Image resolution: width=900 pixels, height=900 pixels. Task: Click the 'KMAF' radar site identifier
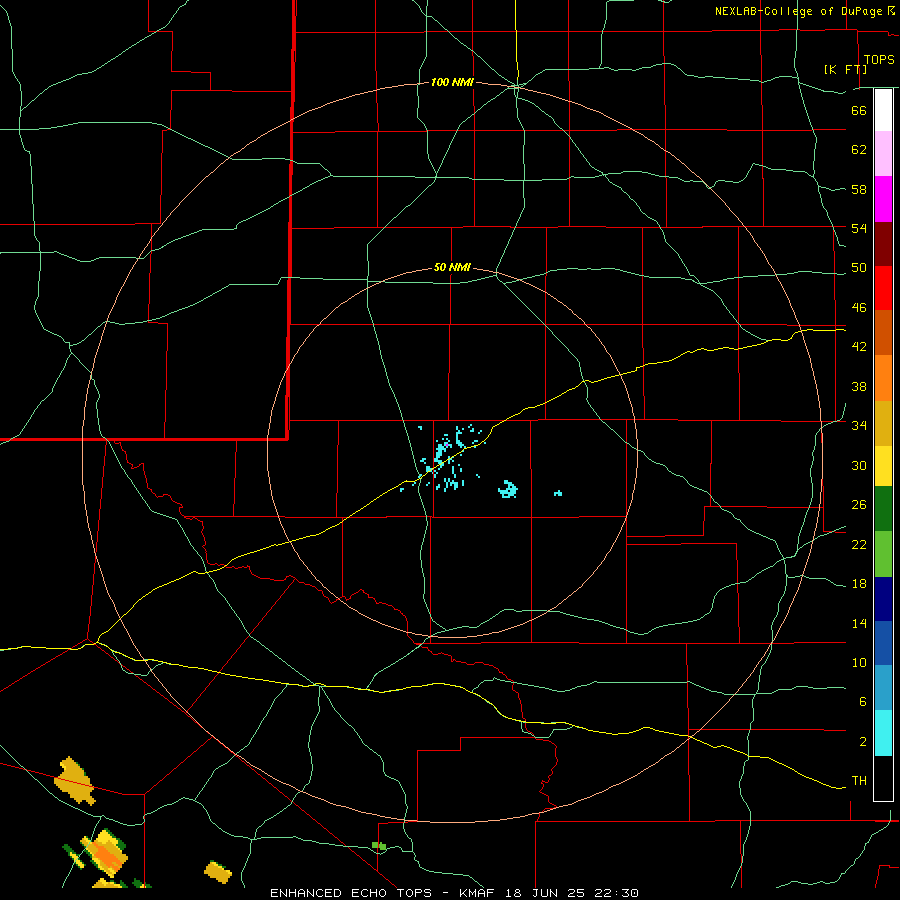pyautogui.click(x=477, y=893)
